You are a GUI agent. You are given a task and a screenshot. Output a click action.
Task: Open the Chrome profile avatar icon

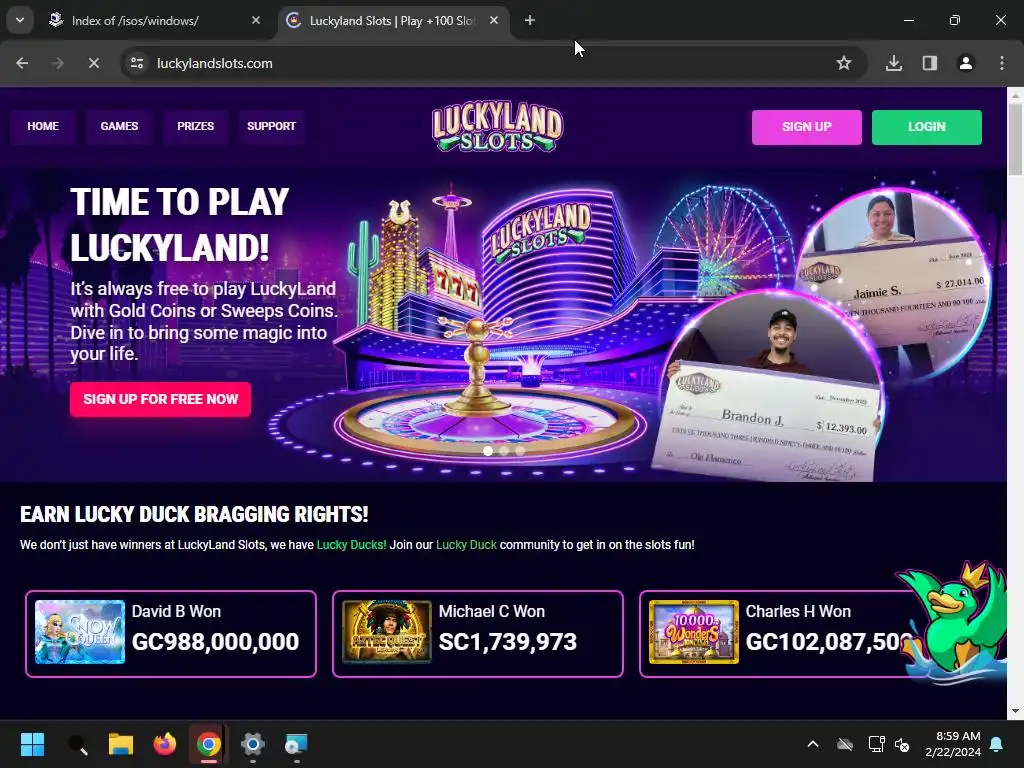965,63
